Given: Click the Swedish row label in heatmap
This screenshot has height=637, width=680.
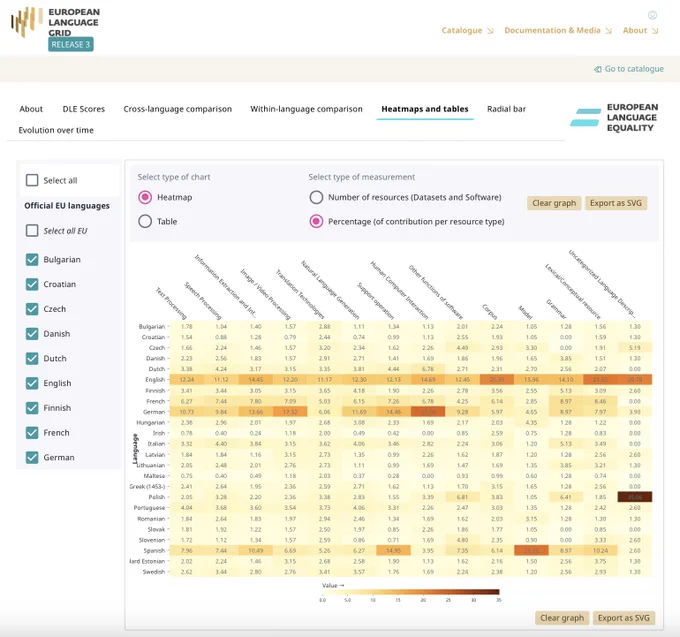Looking at the screenshot, I should (154, 572).
